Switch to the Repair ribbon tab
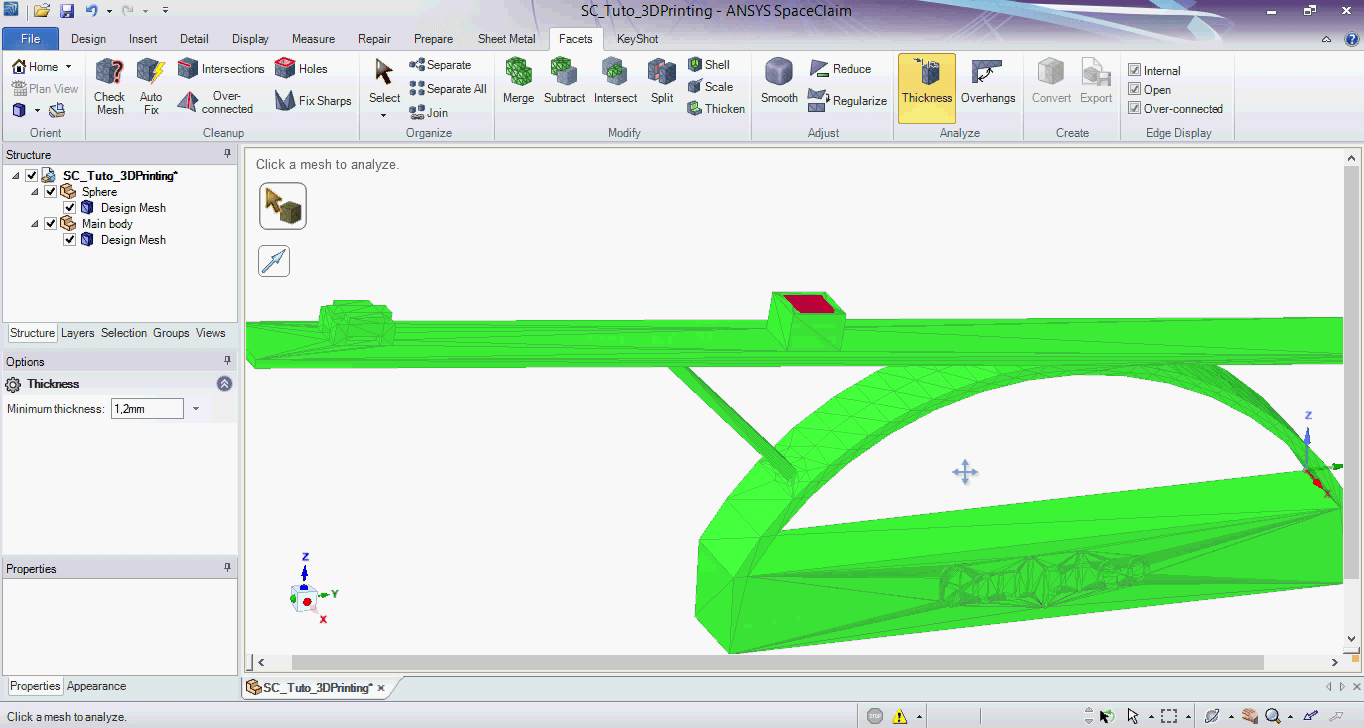 (374, 39)
